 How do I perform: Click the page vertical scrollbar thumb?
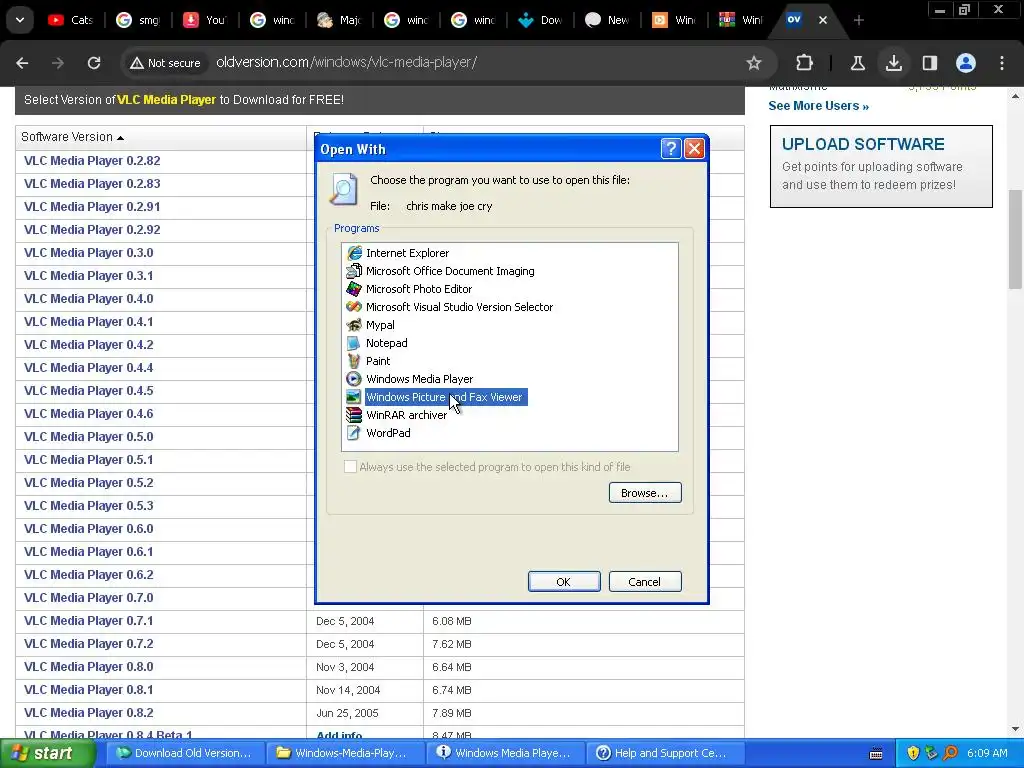tap(1015, 239)
